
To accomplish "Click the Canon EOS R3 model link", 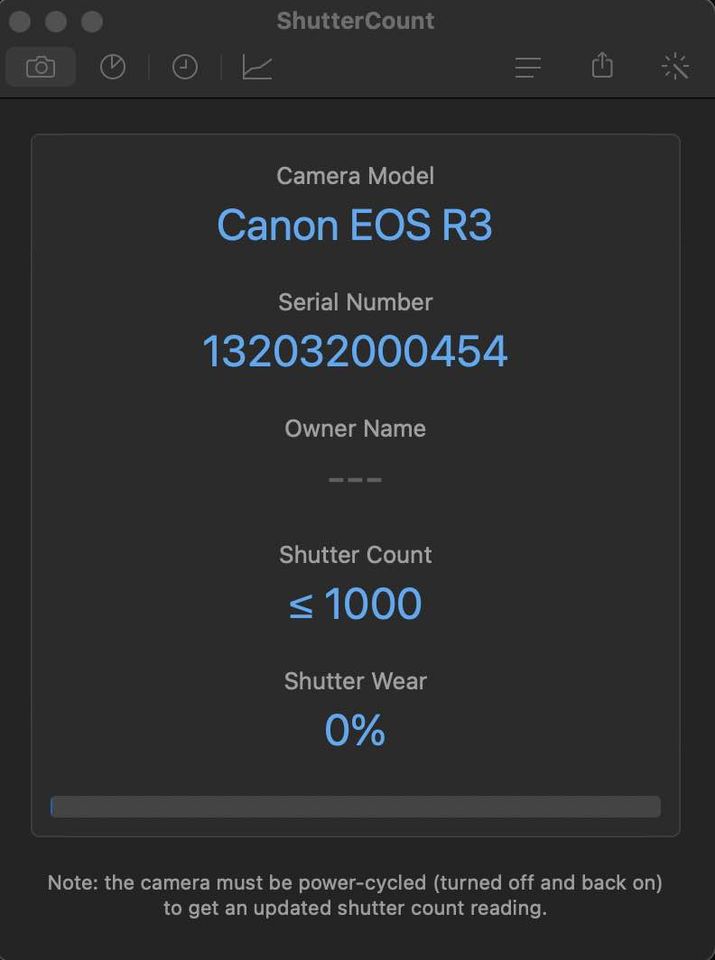I will tap(355, 226).
